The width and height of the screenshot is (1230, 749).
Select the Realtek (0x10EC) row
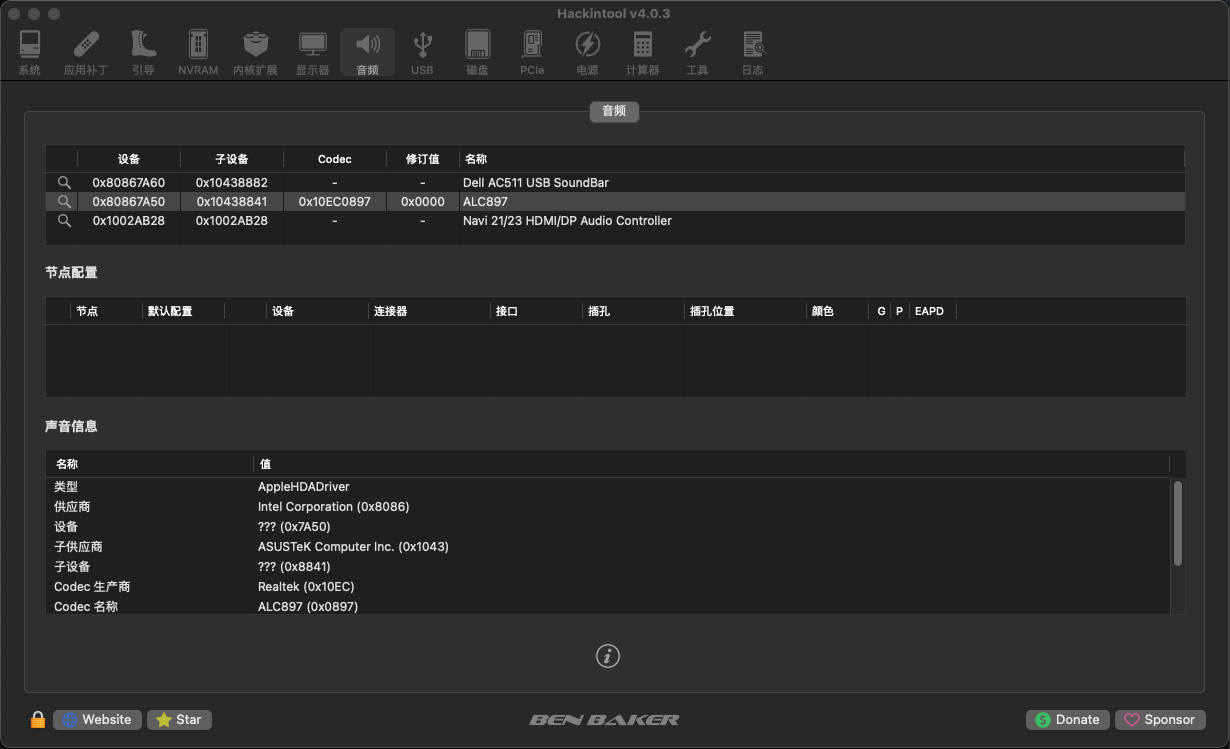click(608, 587)
